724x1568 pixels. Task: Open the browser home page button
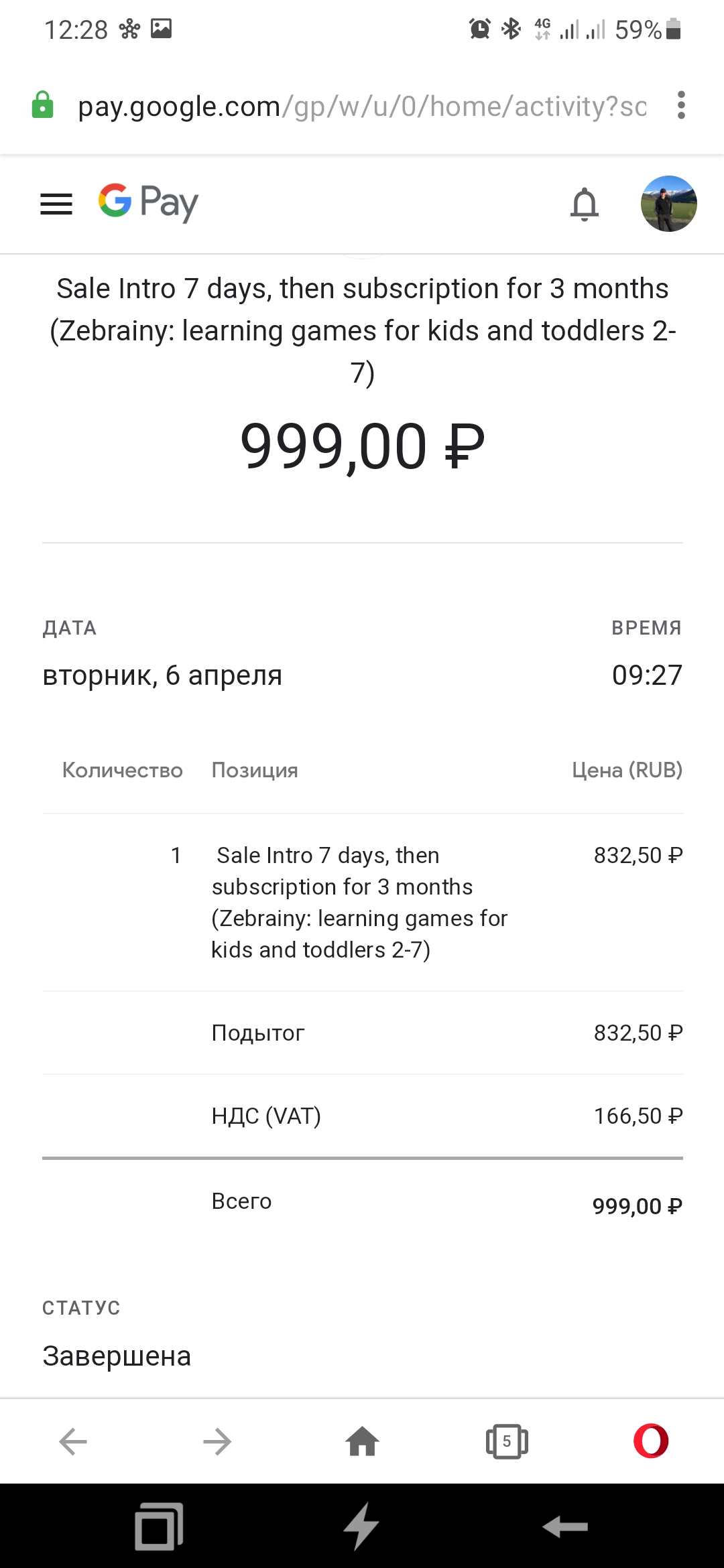[x=362, y=1441]
